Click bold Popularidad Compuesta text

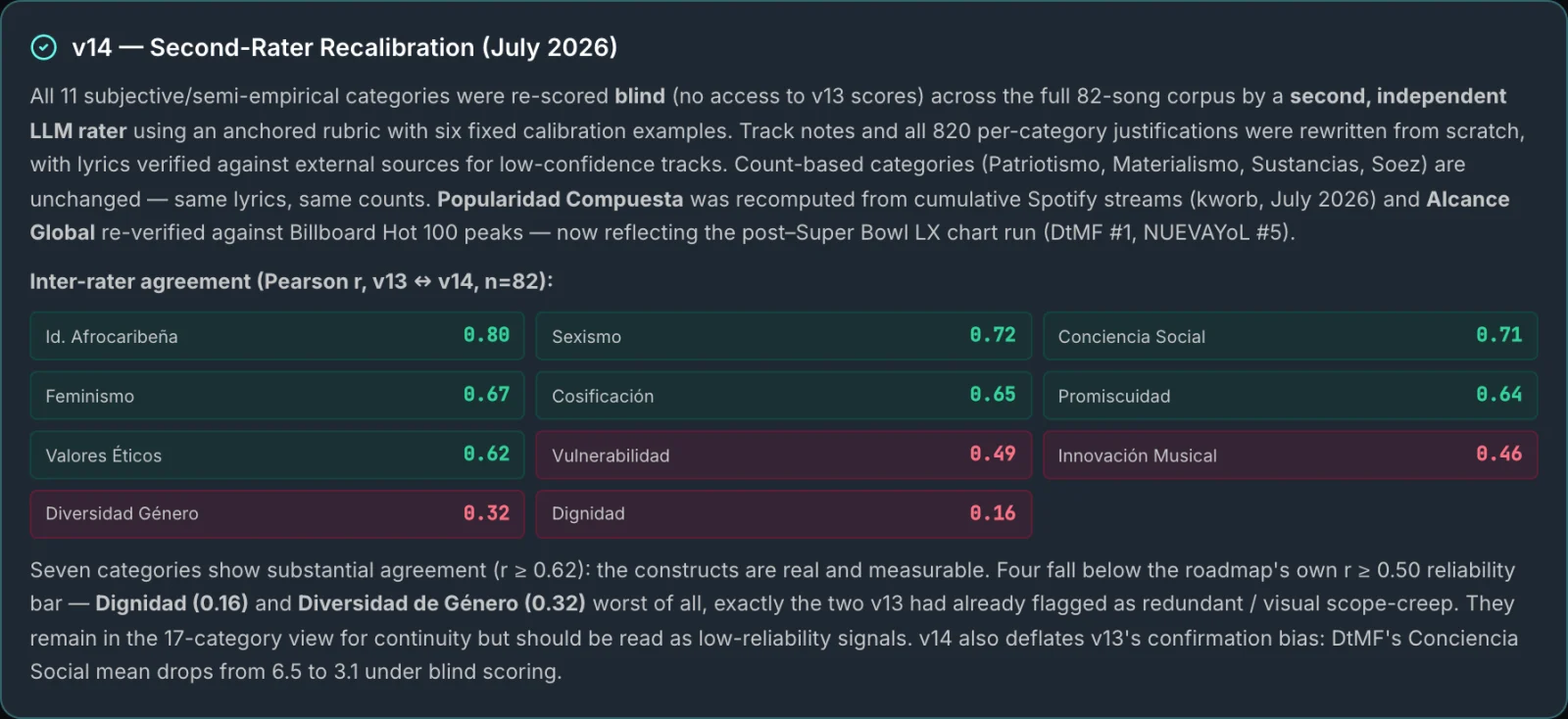(x=560, y=199)
